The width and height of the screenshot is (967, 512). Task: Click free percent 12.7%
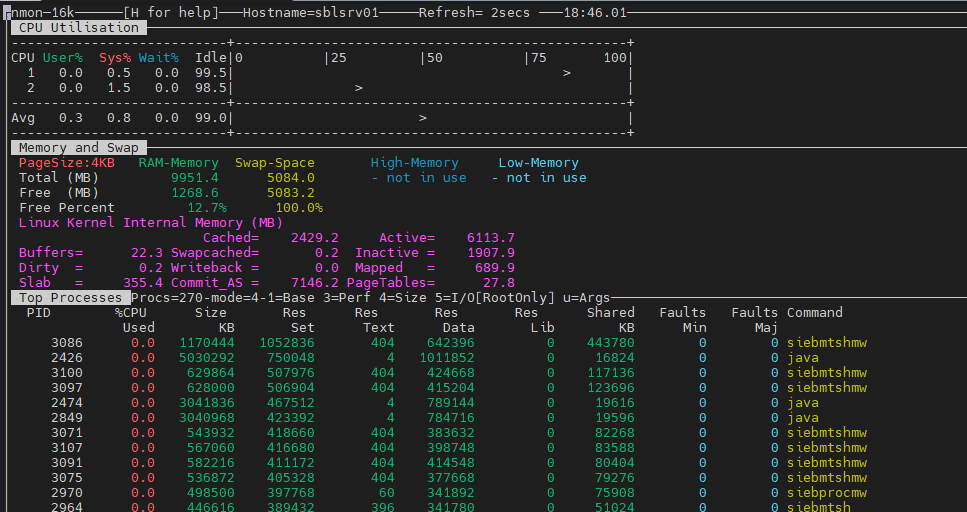click(207, 208)
